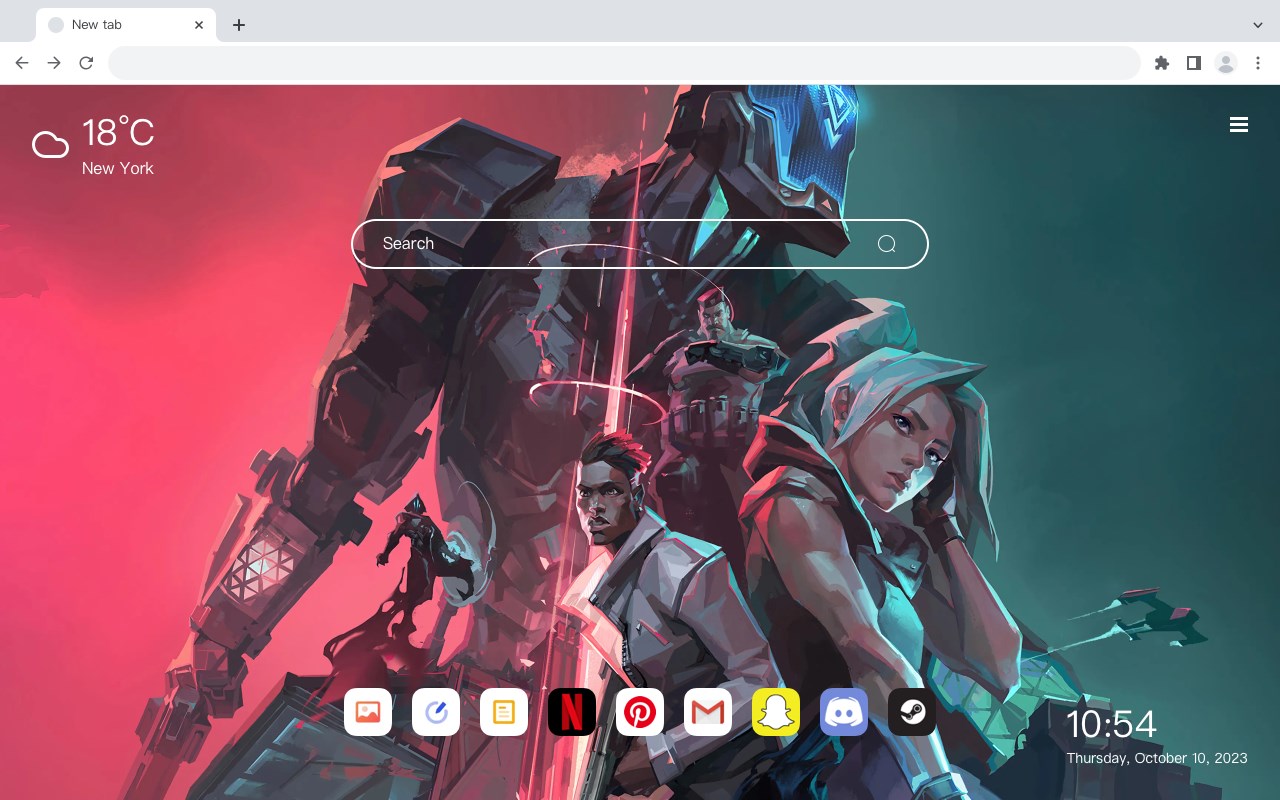Click the cloud weather icon

pyautogui.click(x=50, y=145)
